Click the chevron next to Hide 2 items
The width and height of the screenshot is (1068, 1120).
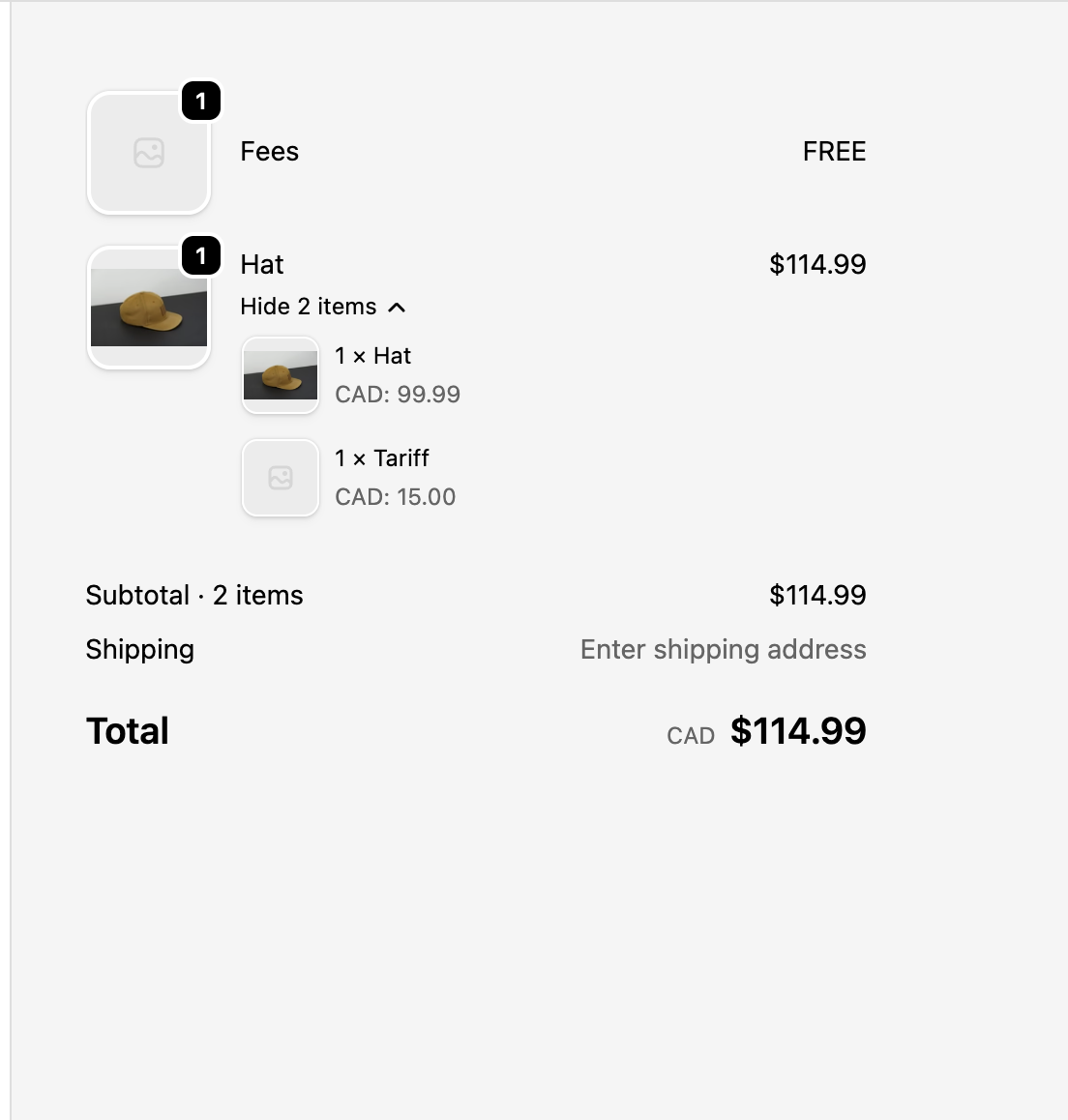[397, 307]
